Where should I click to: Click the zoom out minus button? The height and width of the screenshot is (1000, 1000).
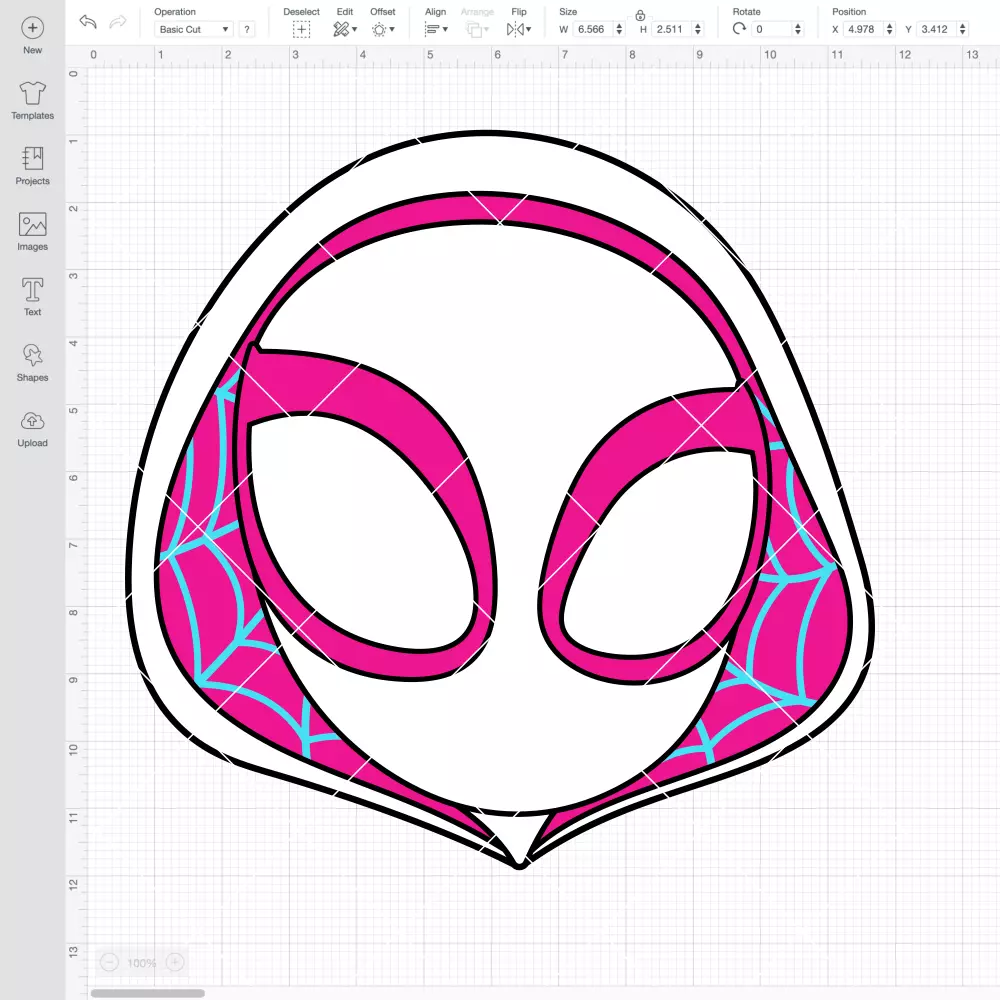(110, 962)
